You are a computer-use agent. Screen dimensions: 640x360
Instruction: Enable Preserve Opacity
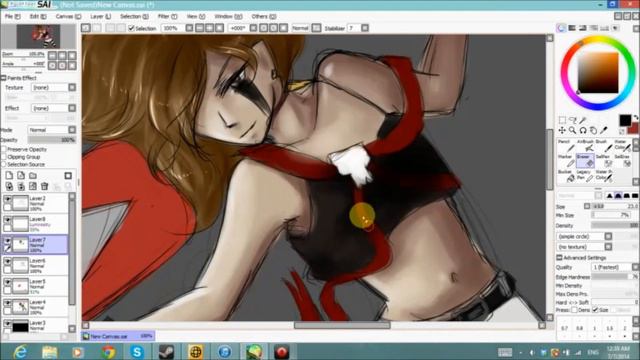tap(4, 149)
